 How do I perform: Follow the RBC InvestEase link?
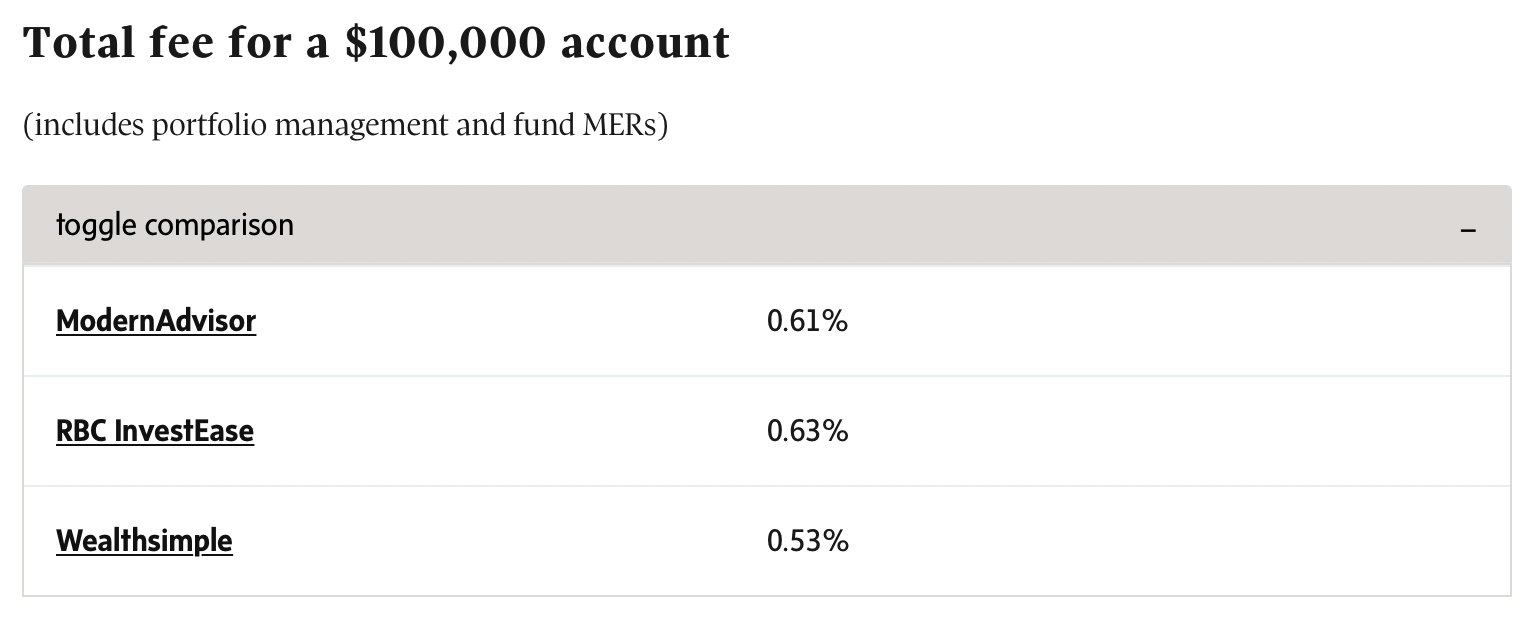tap(155, 431)
